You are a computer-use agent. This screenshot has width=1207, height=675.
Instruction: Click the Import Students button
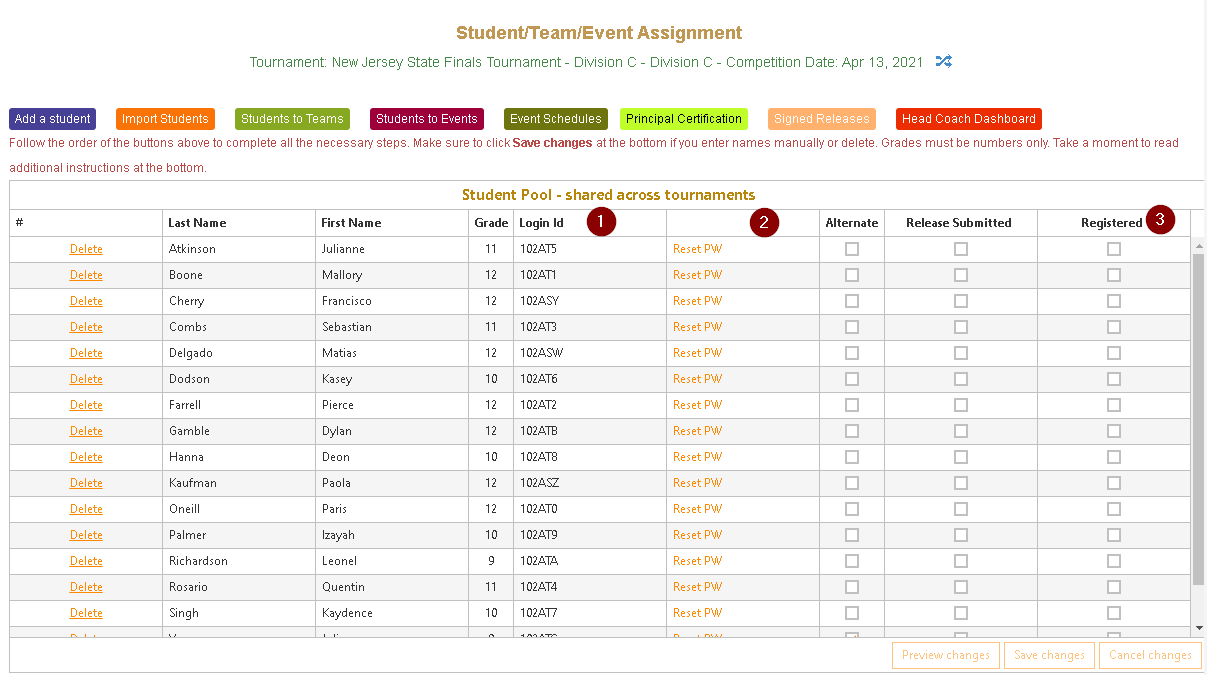pyautogui.click(x=165, y=119)
